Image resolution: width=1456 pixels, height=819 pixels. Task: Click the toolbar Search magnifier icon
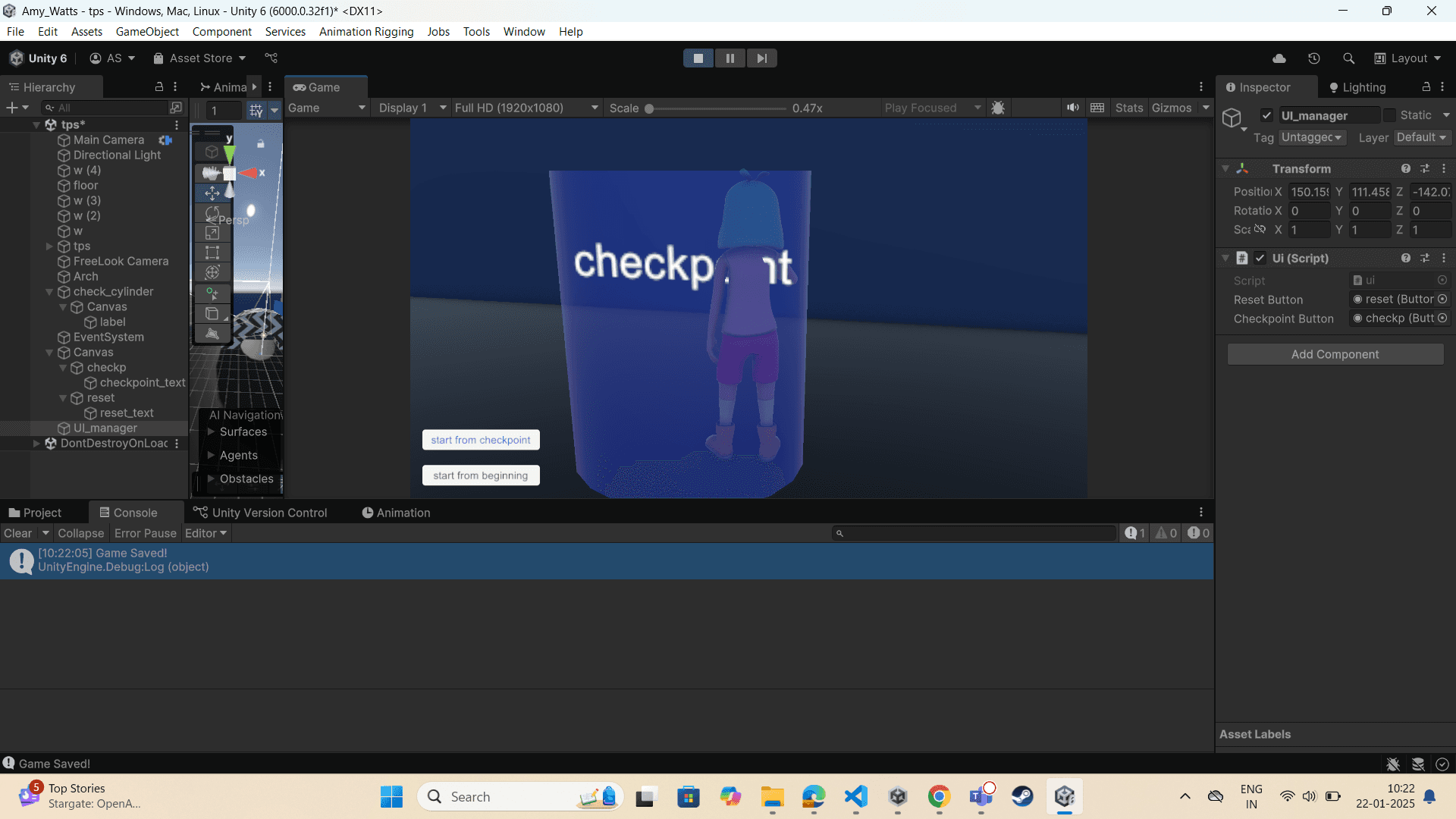[x=1348, y=58]
